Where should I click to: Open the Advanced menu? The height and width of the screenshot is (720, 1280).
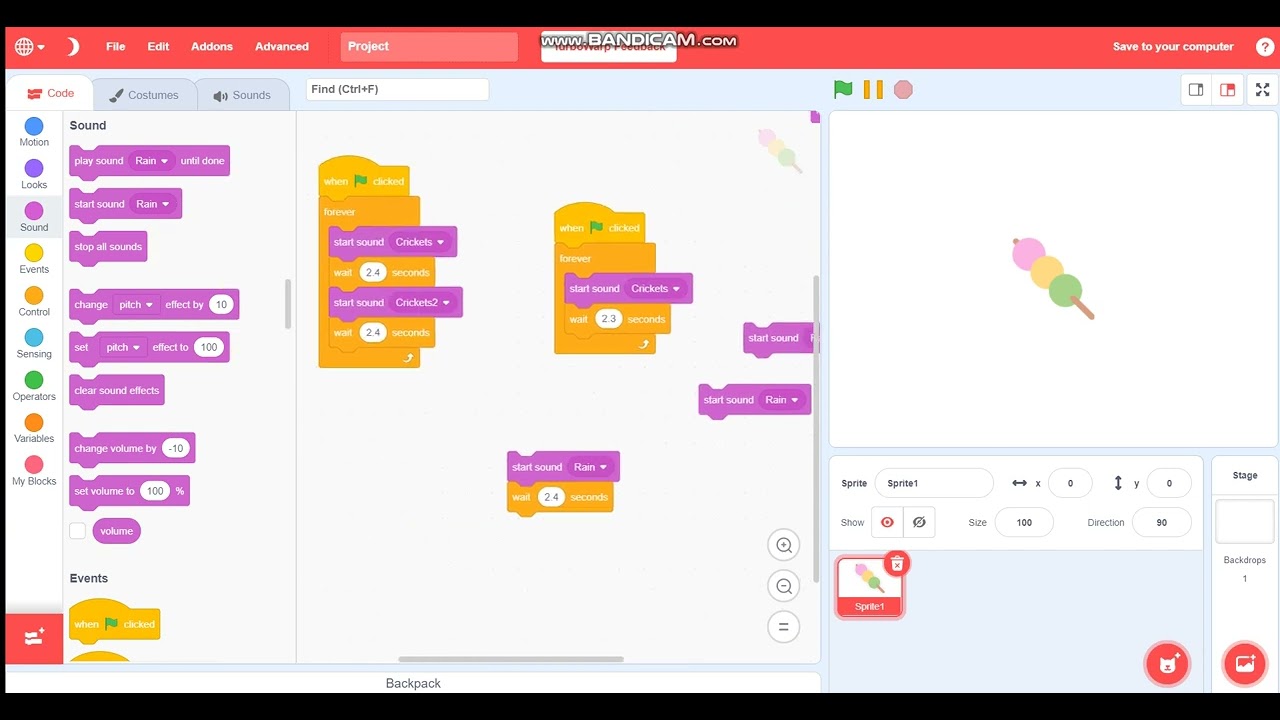[282, 46]
